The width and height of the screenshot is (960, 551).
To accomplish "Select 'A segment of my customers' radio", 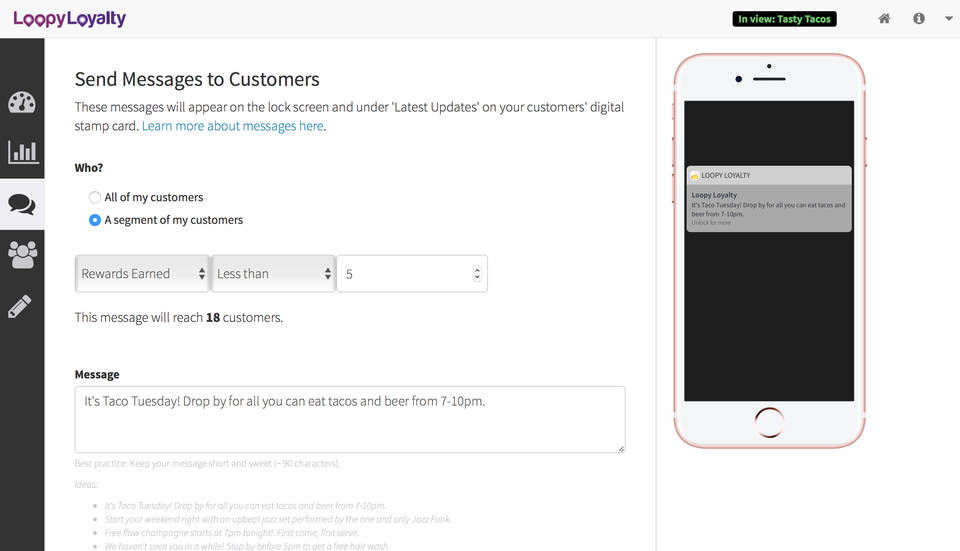I will click(95, 220).
